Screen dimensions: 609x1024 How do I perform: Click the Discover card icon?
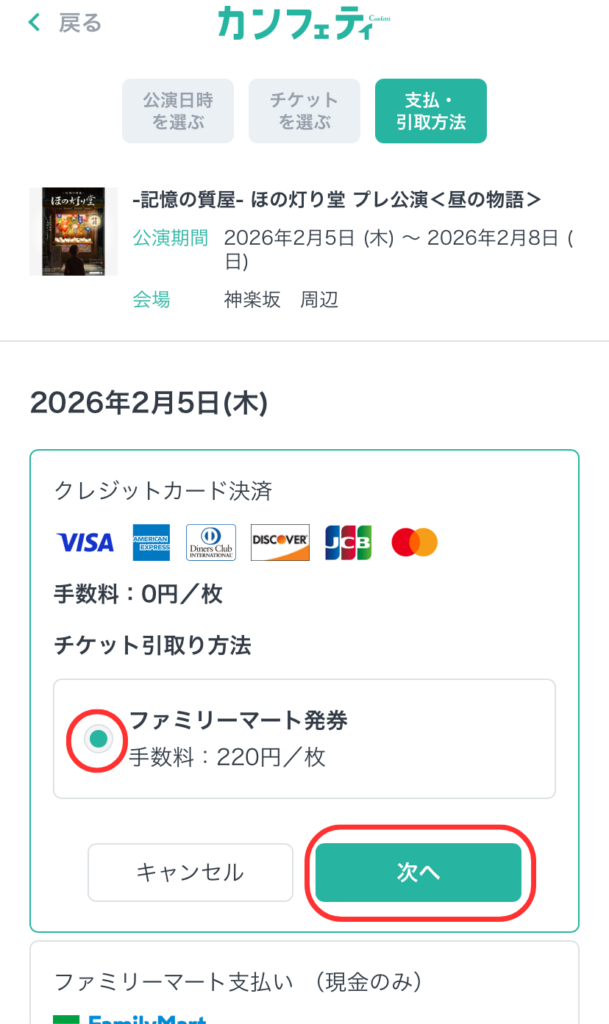pyautogui.click(x=280, y=542)
